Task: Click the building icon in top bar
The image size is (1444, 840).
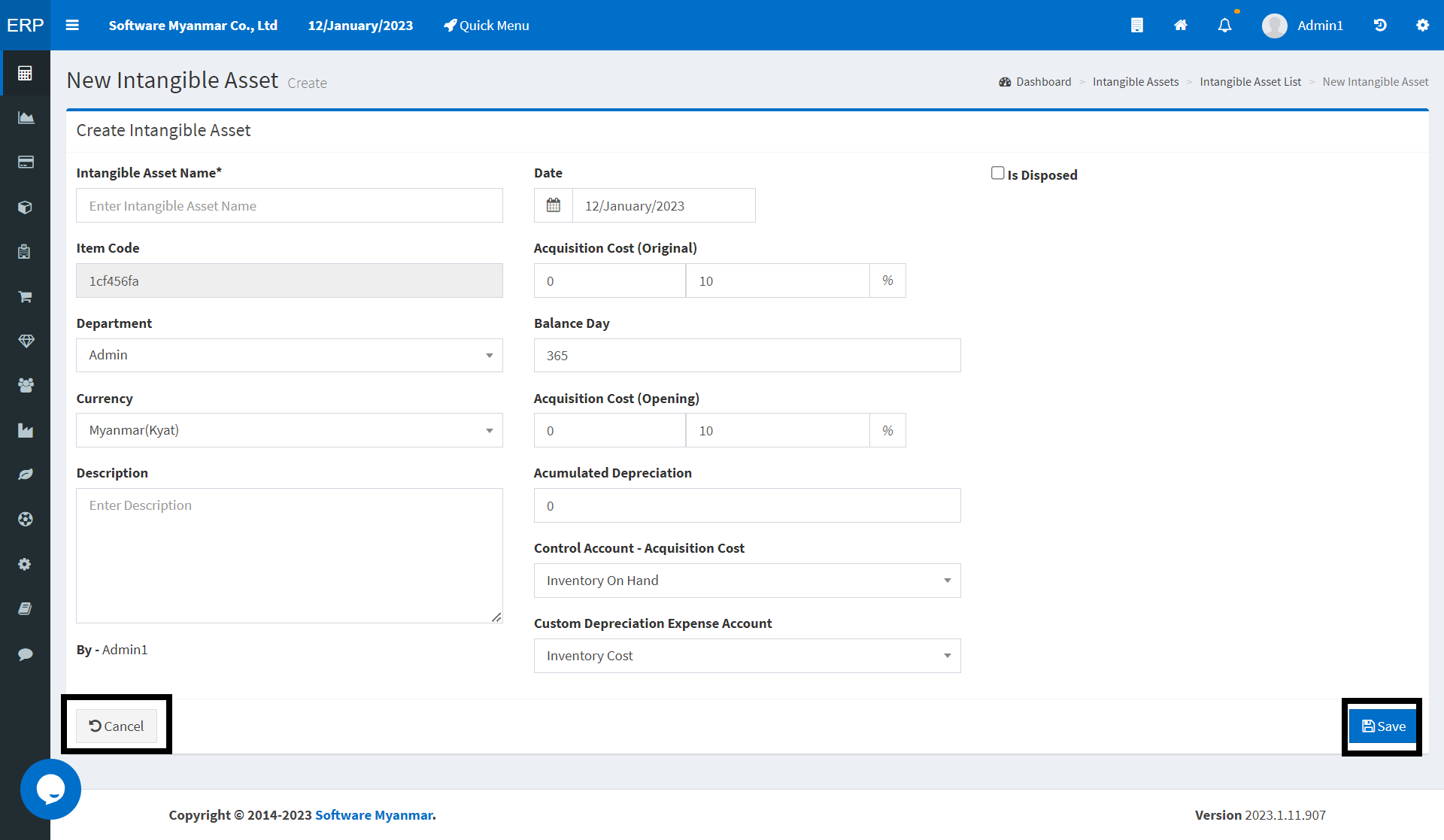Action: coord(1136,25)
